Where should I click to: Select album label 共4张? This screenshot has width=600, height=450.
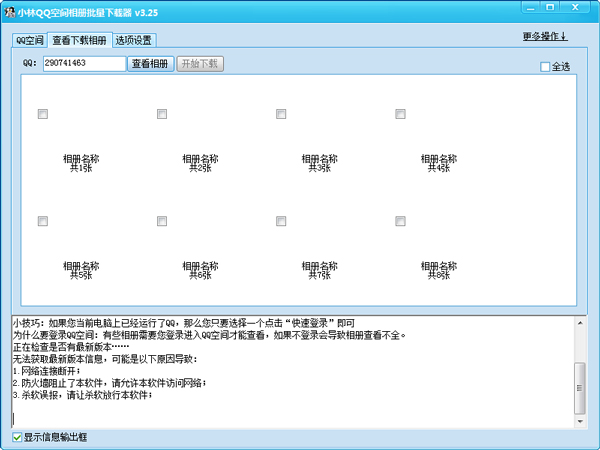tap(439, 163)
